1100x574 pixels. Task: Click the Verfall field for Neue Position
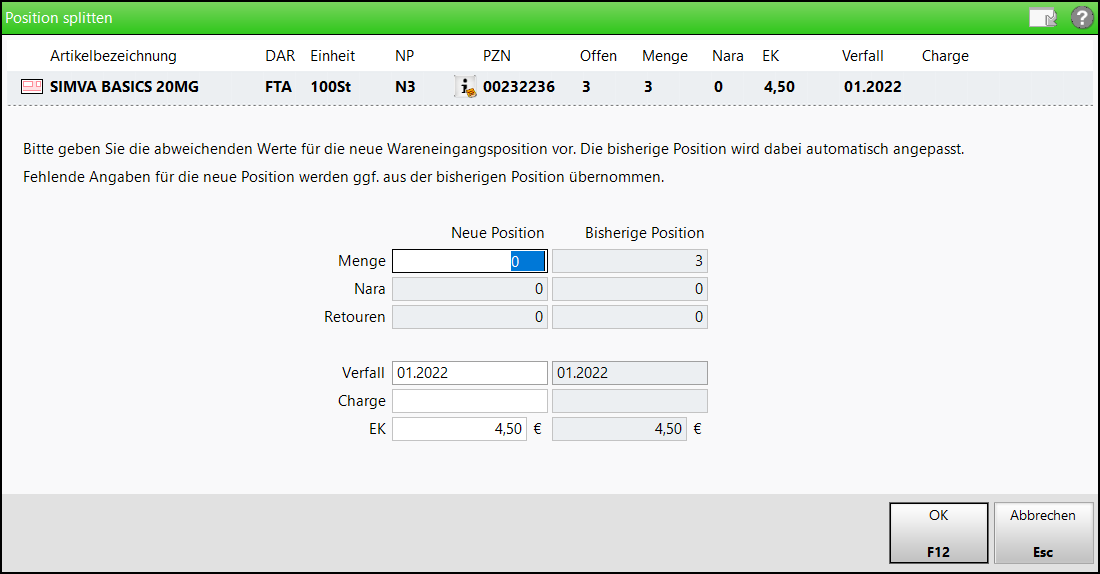pyautogui.click(x=469, y=373)
